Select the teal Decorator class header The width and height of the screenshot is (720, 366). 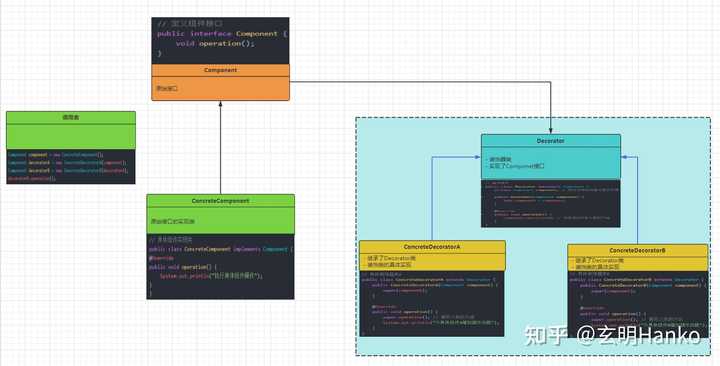pos(551,141)
